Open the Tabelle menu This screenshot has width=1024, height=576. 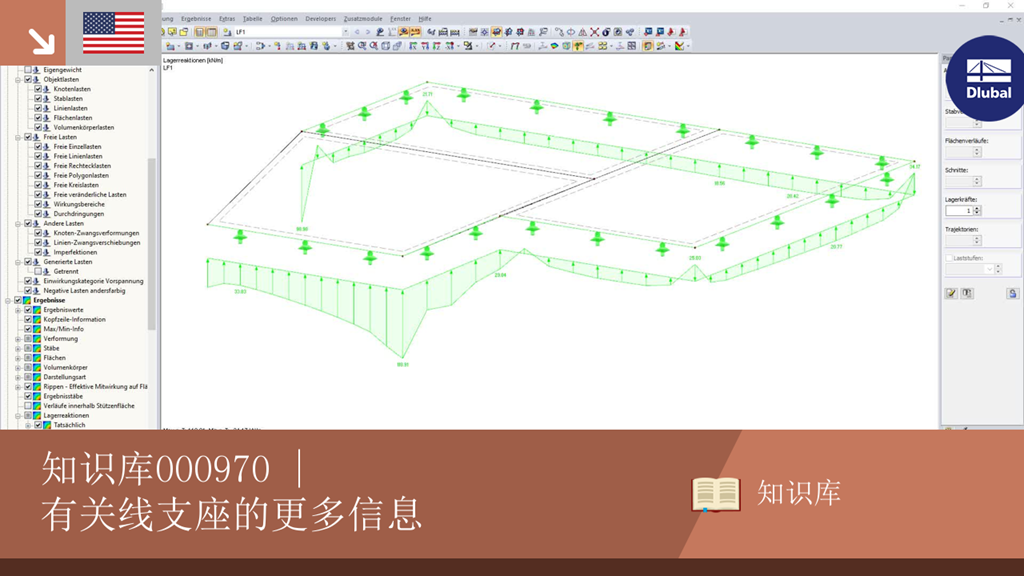click(x=252, y=19)
